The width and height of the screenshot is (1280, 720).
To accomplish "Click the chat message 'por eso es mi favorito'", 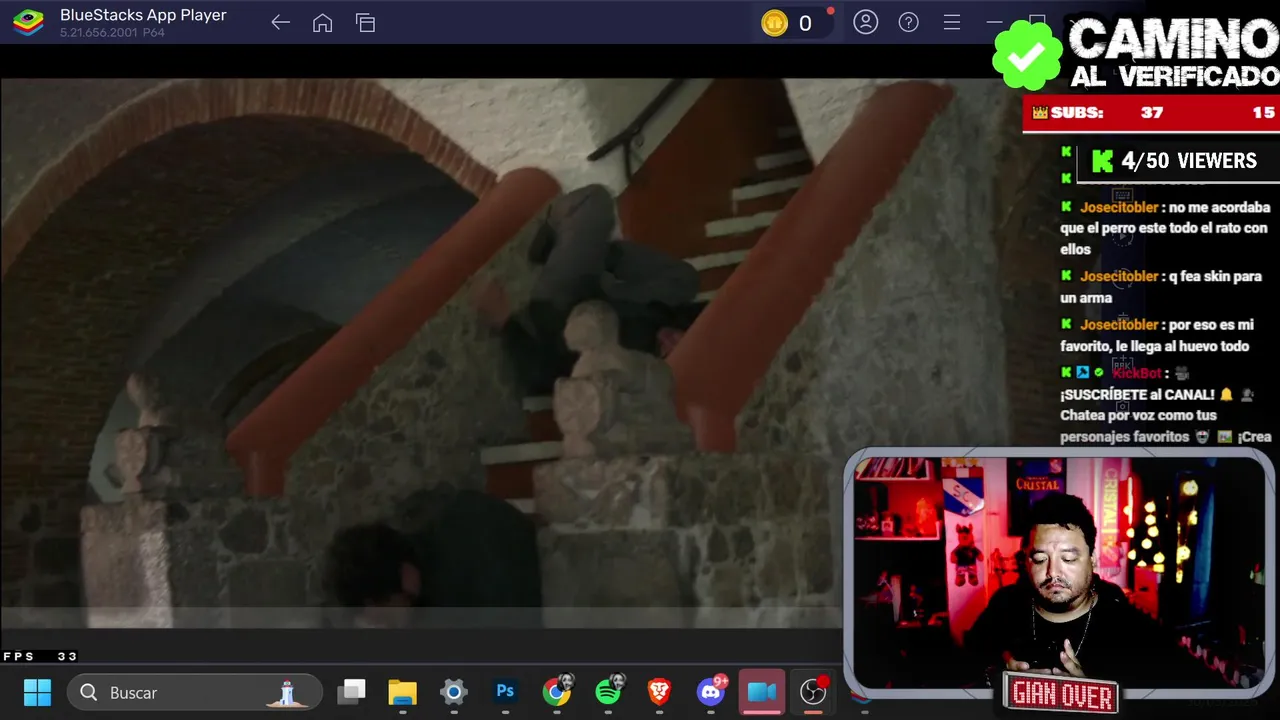I will pyautogui.click(x=1157, y=335).
